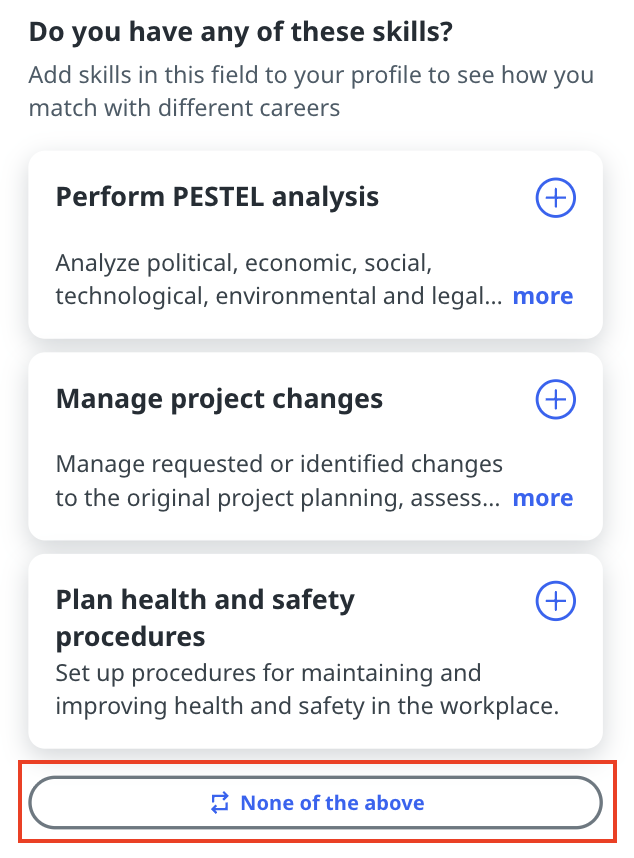Reveal the truncated description under PESTEL analysis
Image resolution: width=634 pixels, height=858 pixels.
(x=543, y=296)
